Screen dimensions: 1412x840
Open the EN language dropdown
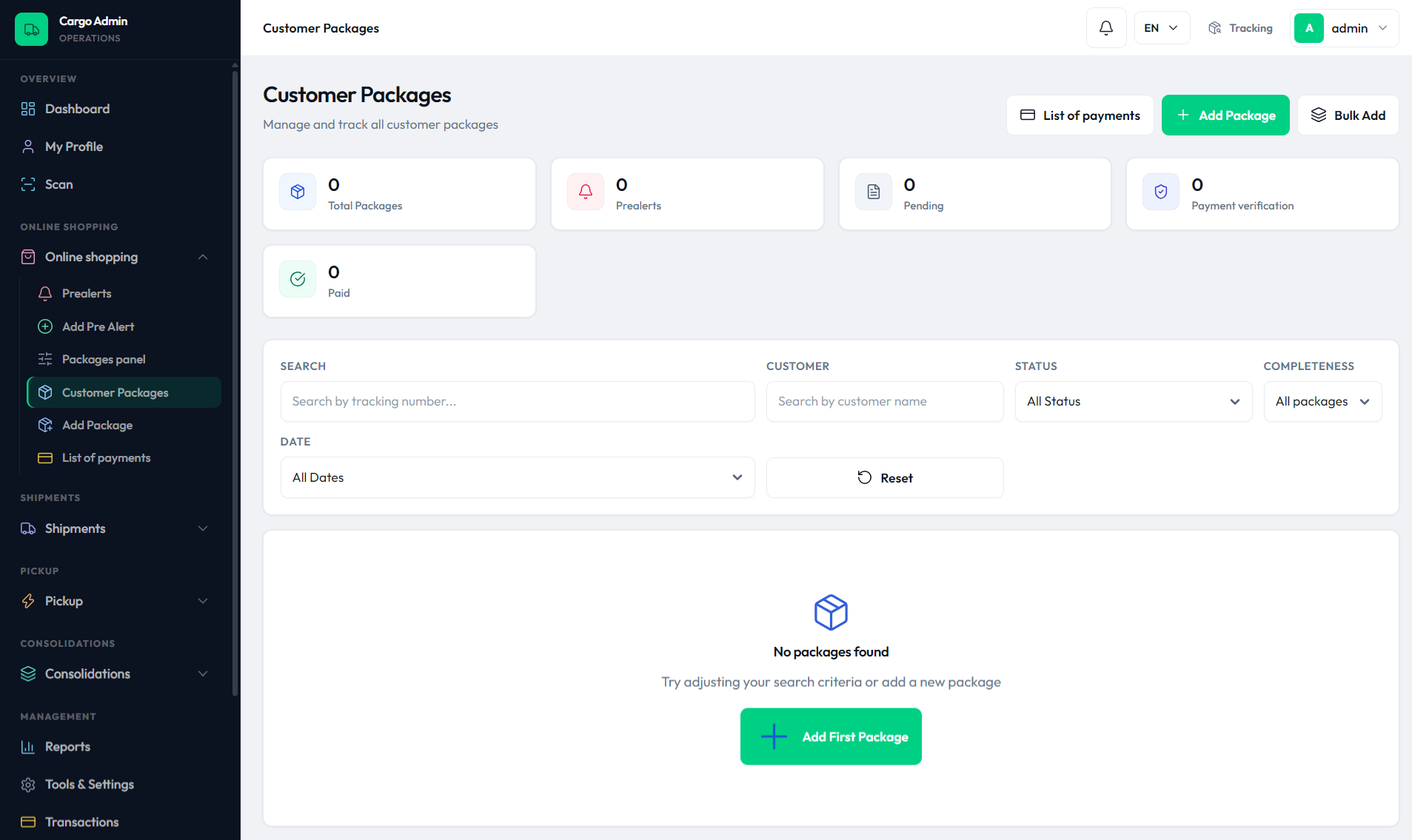[1162, 28]
